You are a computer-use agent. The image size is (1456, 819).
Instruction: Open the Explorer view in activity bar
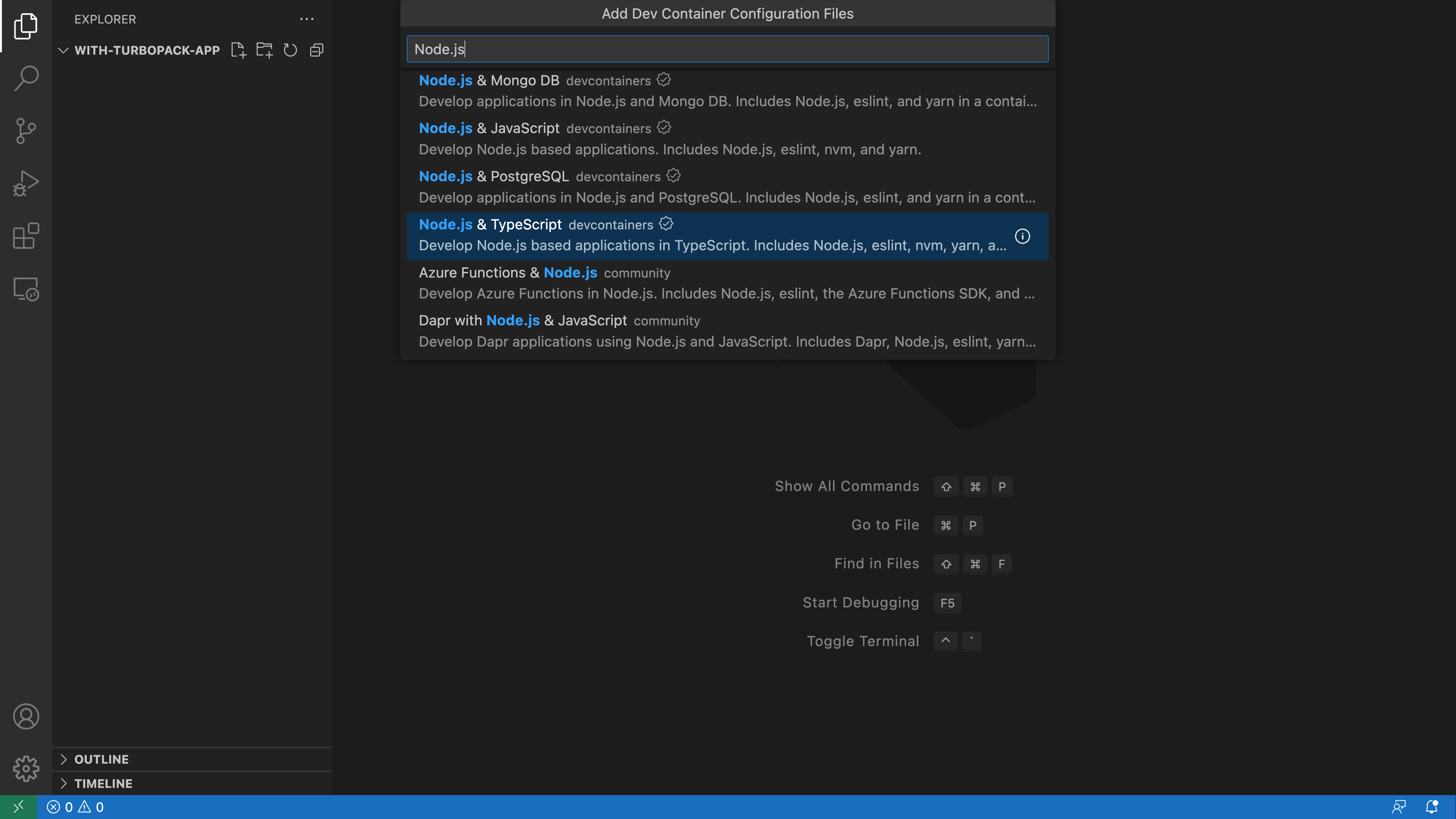point(26,26)
